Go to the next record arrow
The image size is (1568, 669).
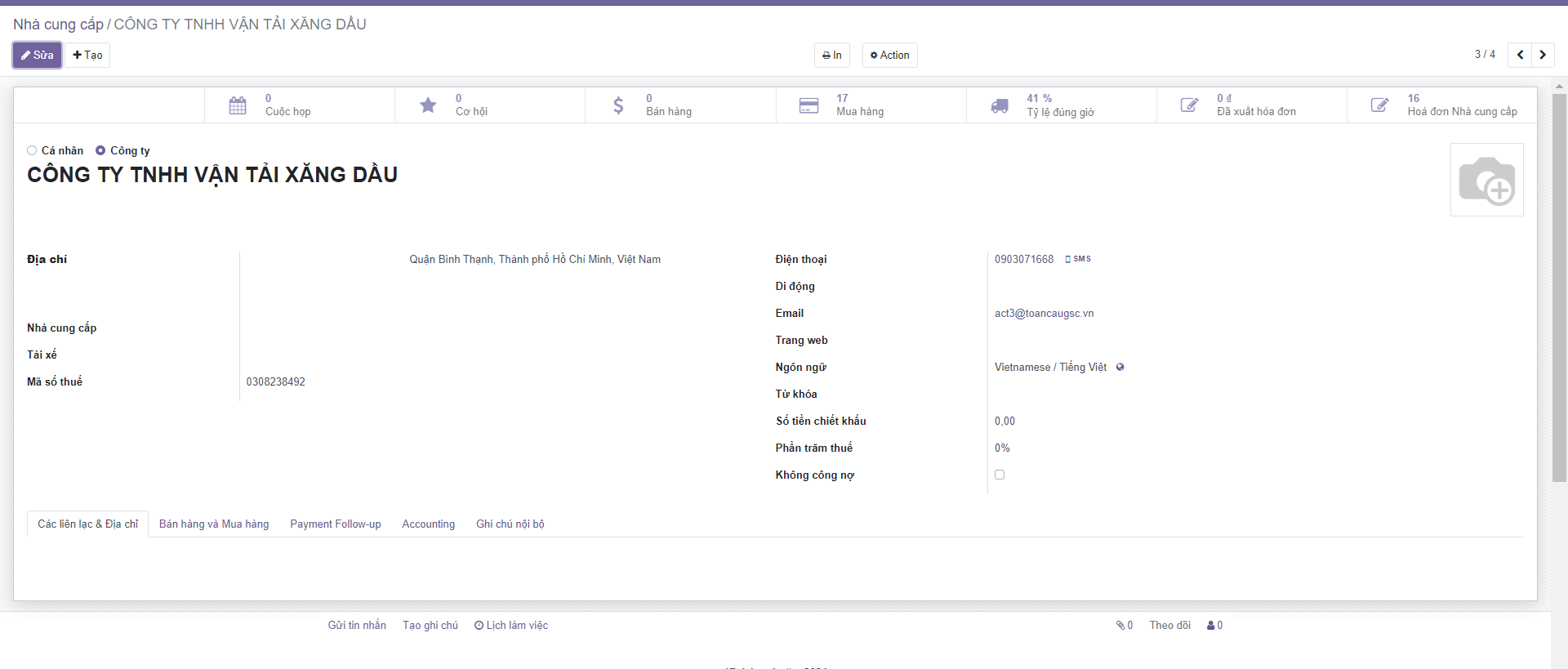(1542, 55)
